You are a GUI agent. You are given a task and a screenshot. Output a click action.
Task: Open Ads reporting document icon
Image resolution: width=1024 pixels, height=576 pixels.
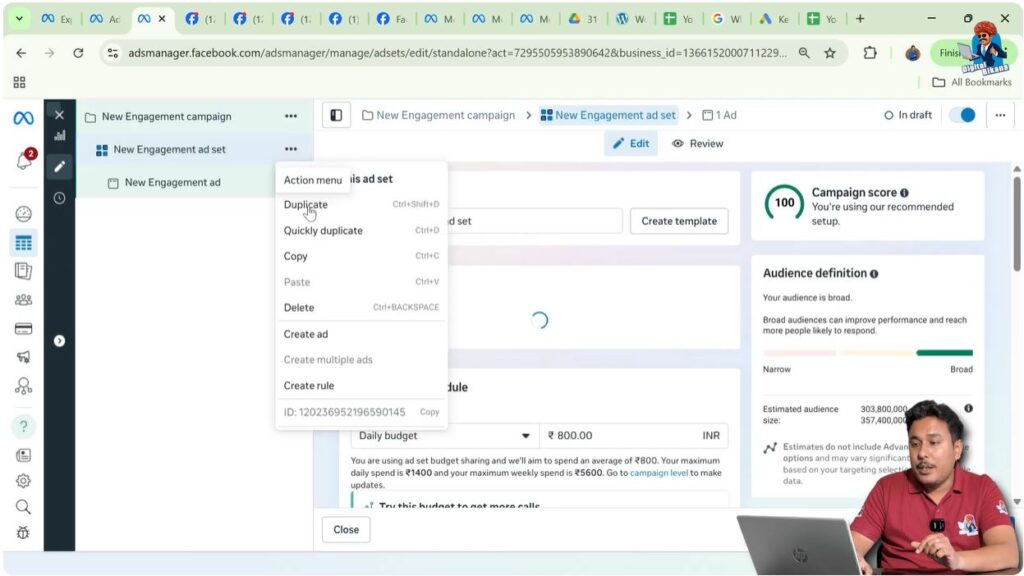(24, 271)
